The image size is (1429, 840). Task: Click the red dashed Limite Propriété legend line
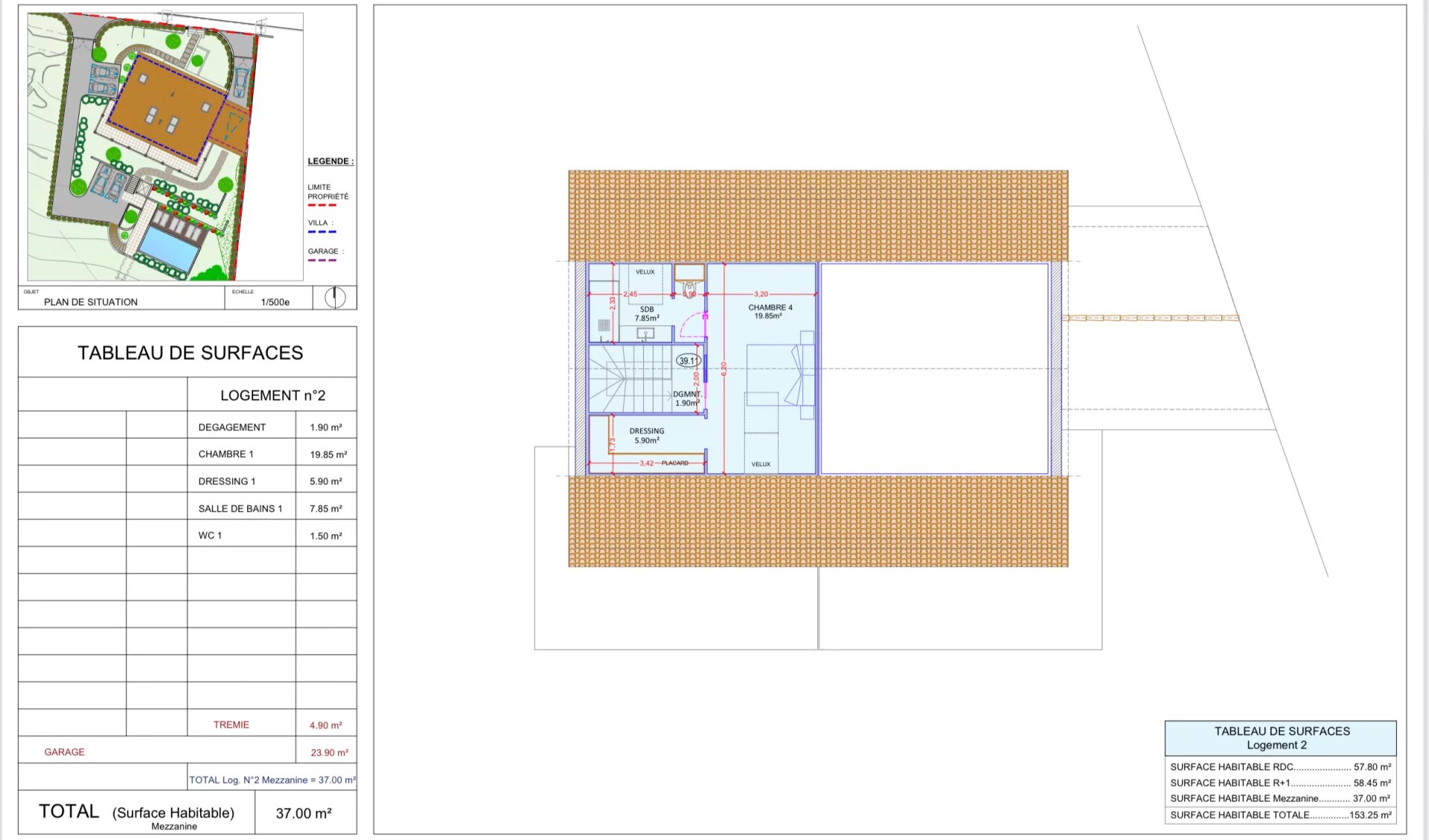click(322, 205)
